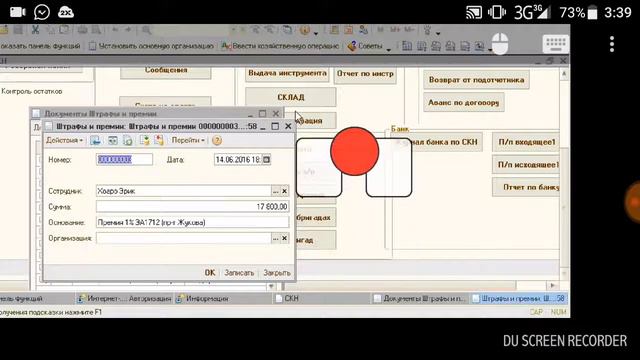This screenshot has width=640, height=360.
Task: Open Выдача инструмента
Action: (287, 74)
